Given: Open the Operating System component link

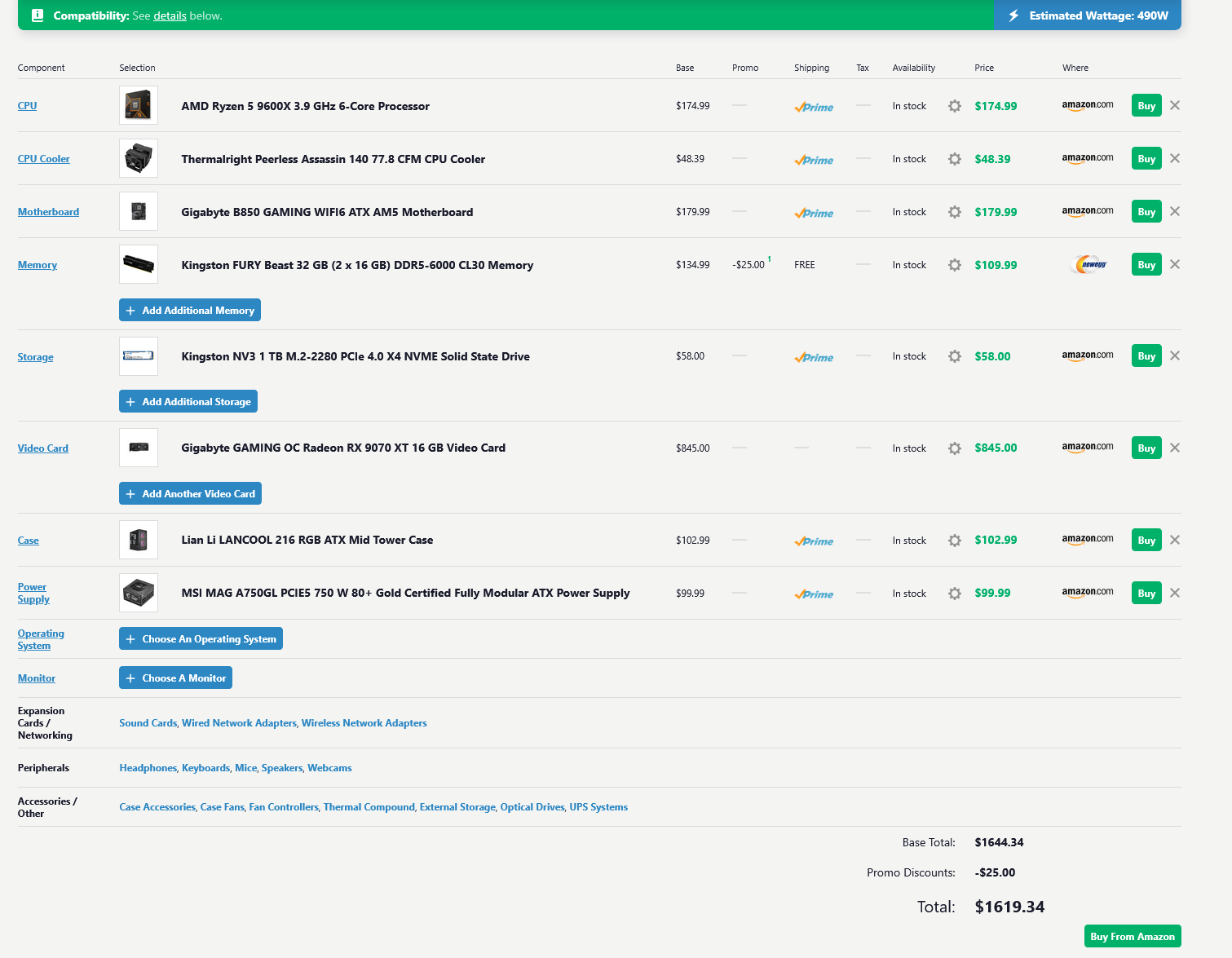Looking at the screenshot, I should click(x=41, y=639).
